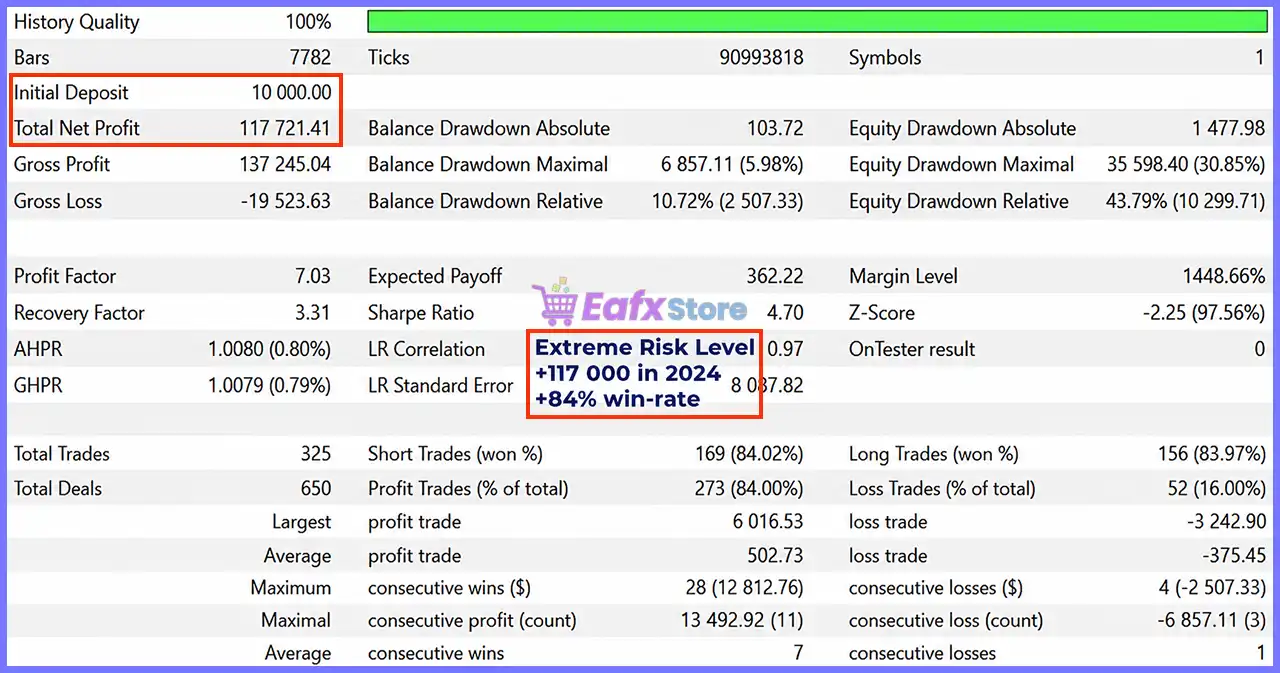Select Expected Payoff value 362.22
This screenshot has height=673, width=1280.
(775, 277)
